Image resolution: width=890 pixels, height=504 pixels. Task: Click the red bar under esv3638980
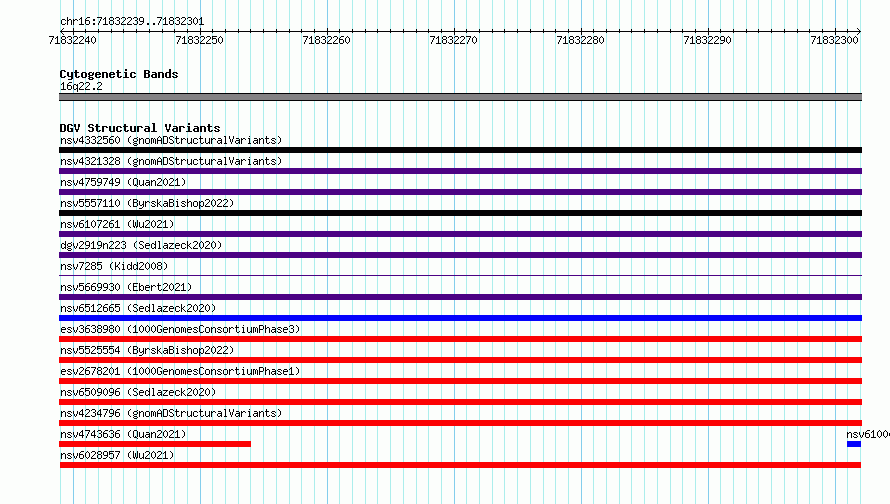point(460,339)
